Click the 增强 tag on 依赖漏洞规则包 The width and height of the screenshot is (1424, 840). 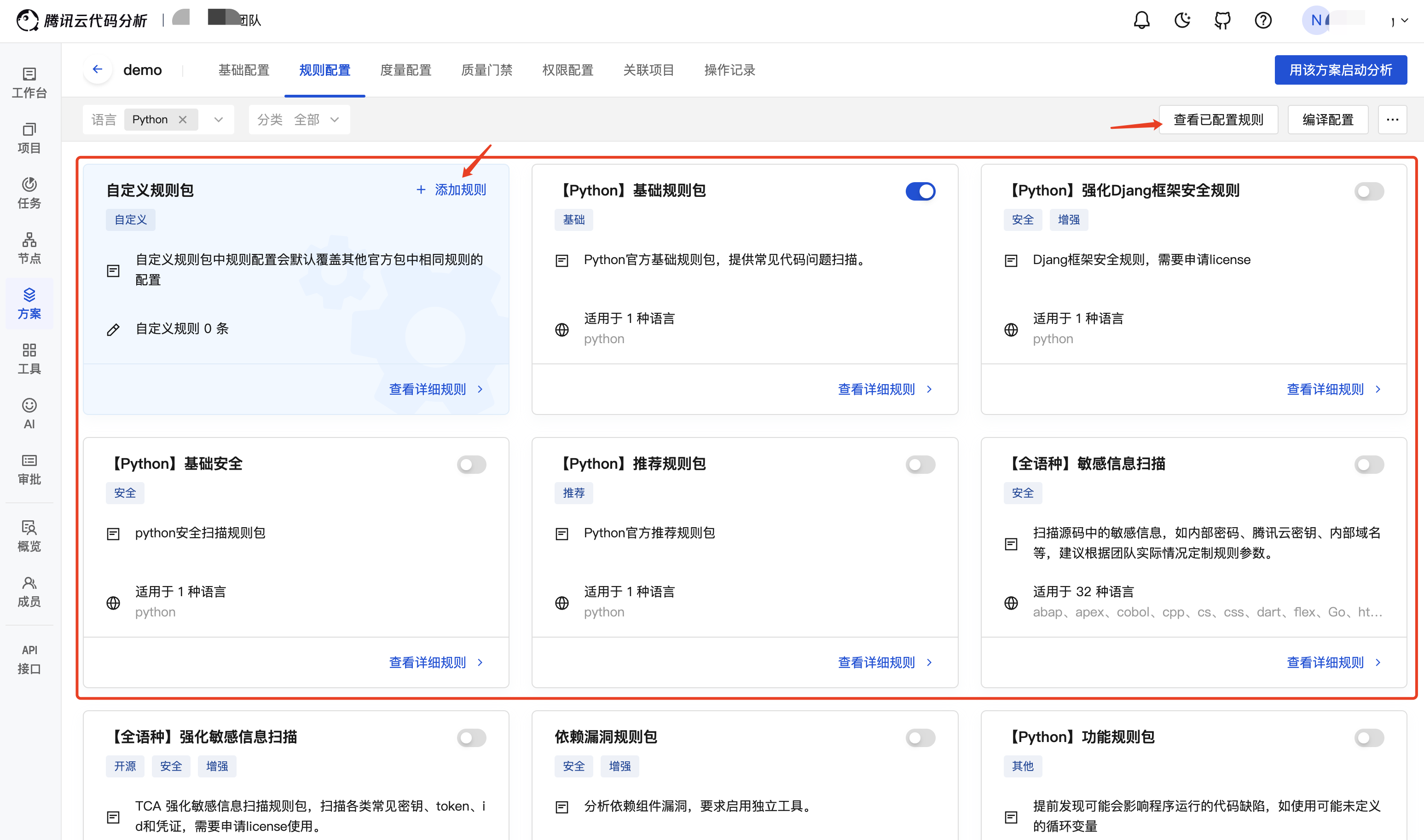click(619, 766)
